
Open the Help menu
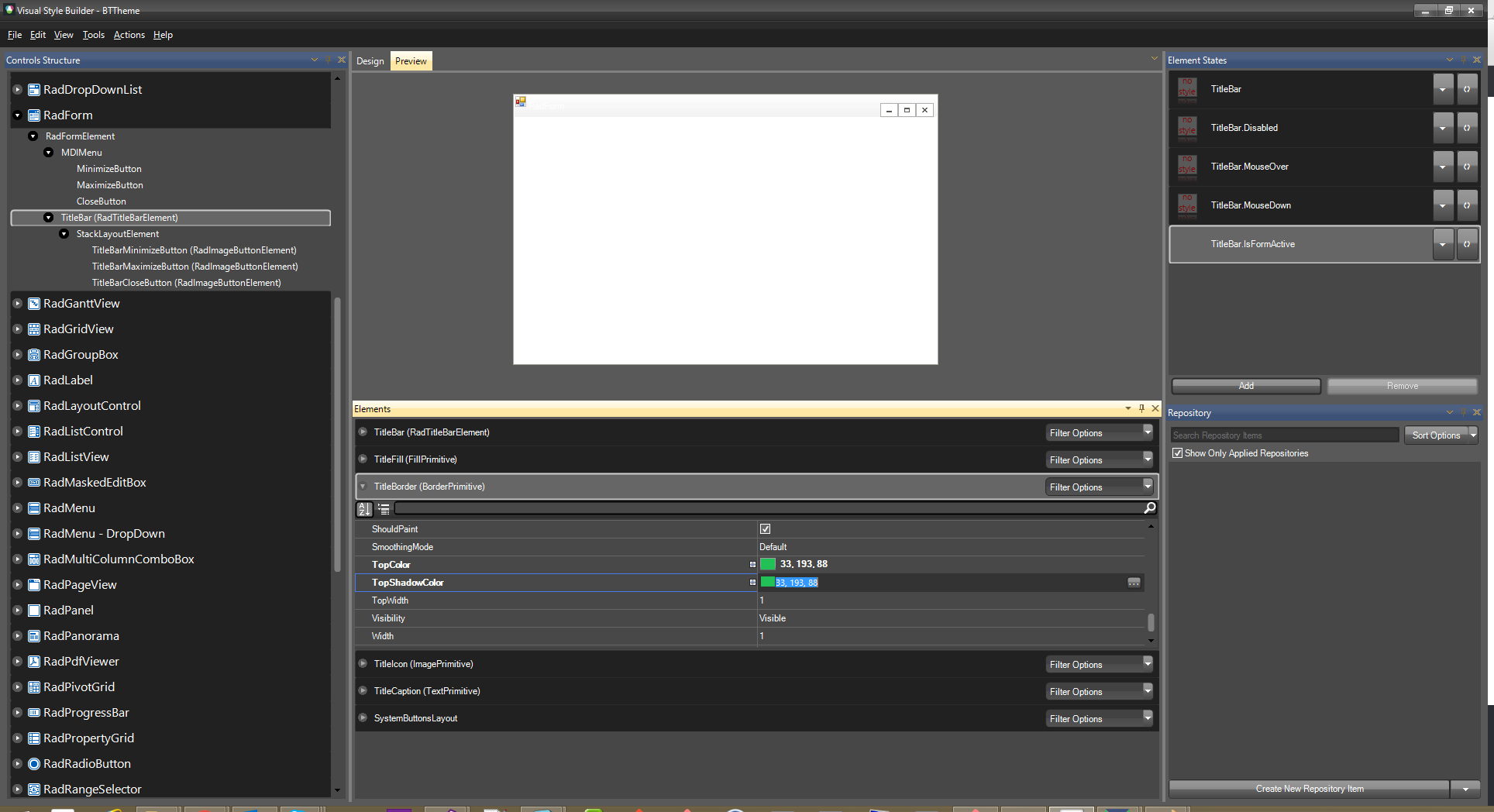[x=163, y=35]
